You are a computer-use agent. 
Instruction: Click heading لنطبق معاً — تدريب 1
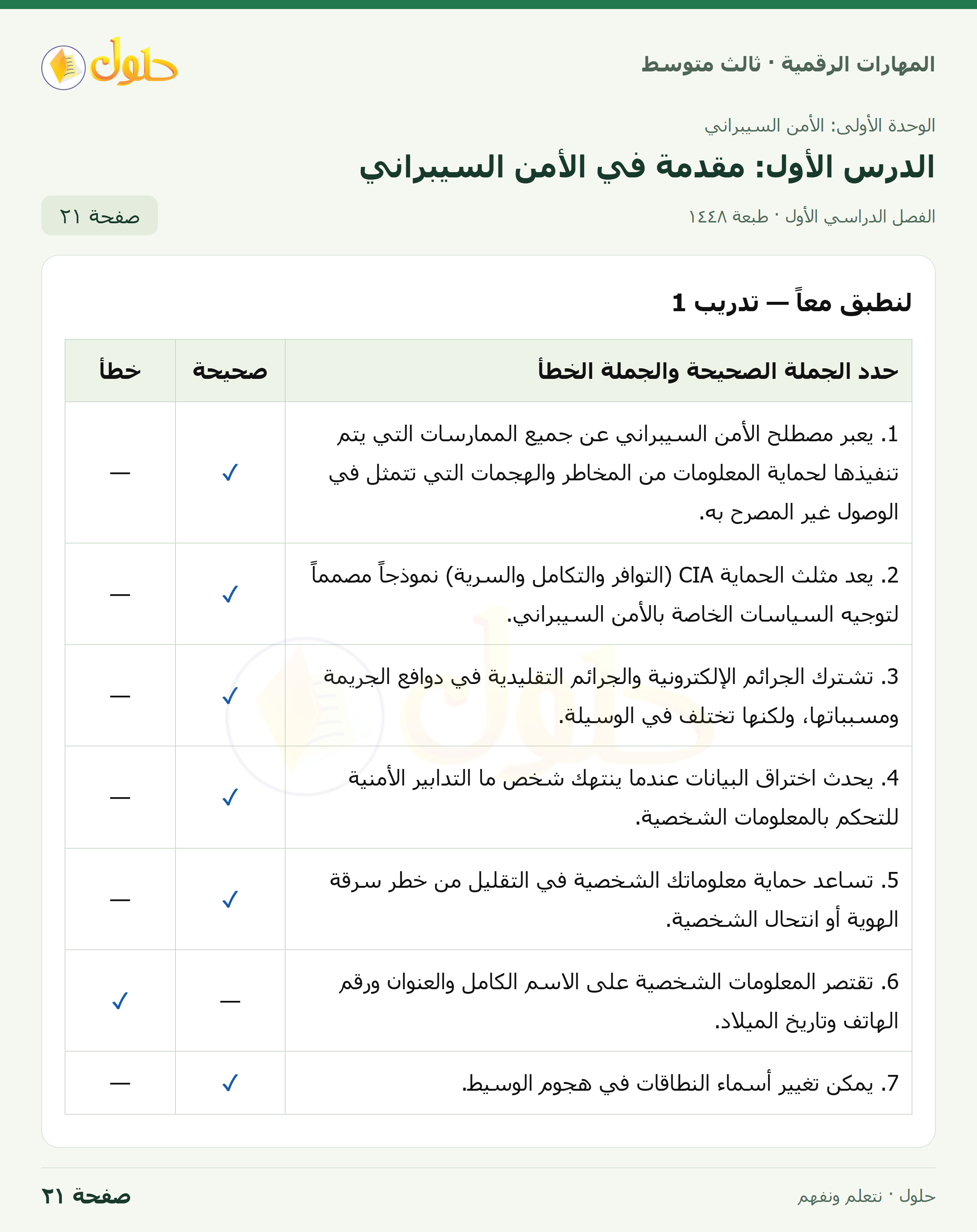(791, 302)
